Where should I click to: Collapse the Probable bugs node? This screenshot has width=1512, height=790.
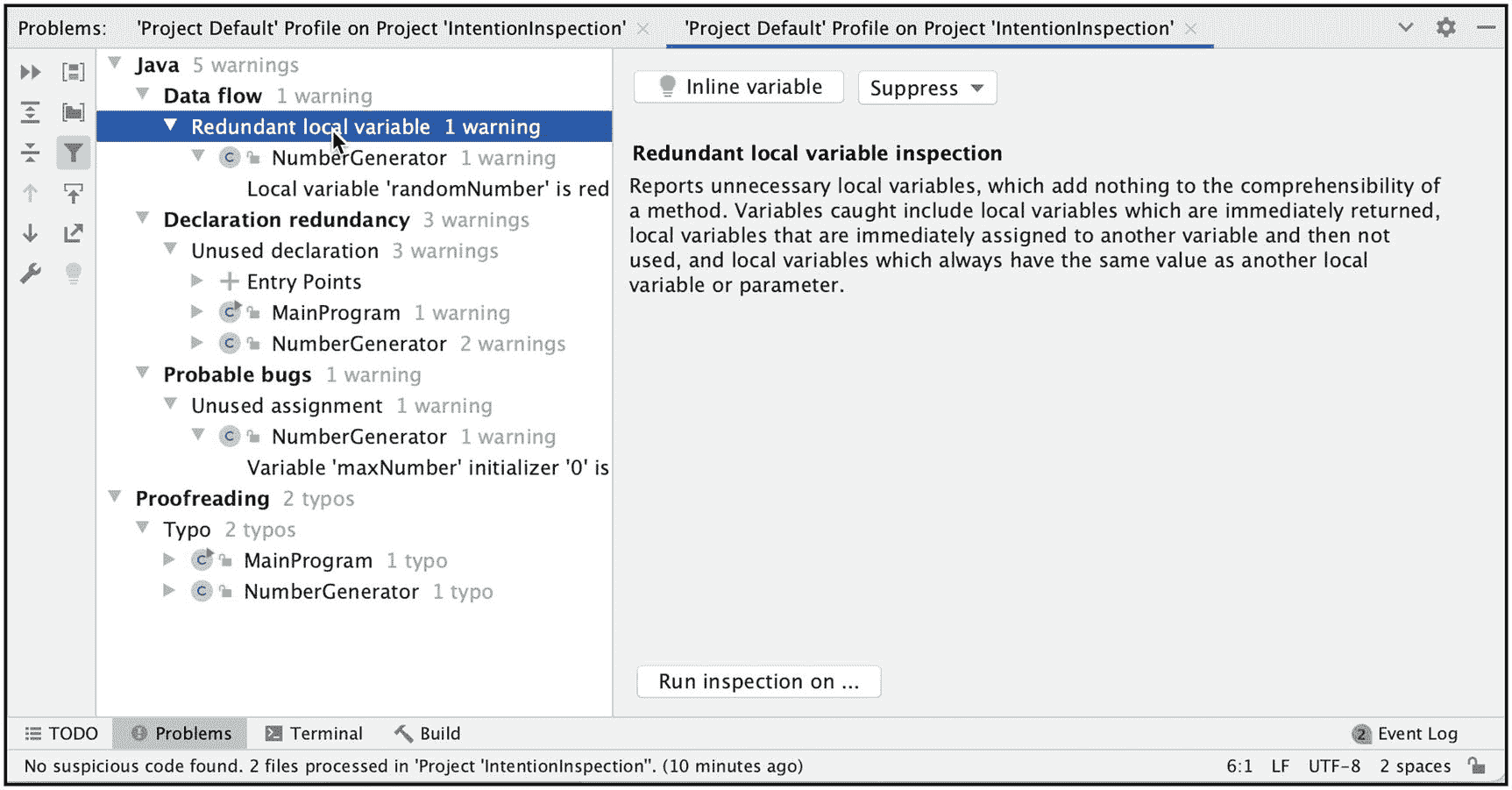(143, 373)
